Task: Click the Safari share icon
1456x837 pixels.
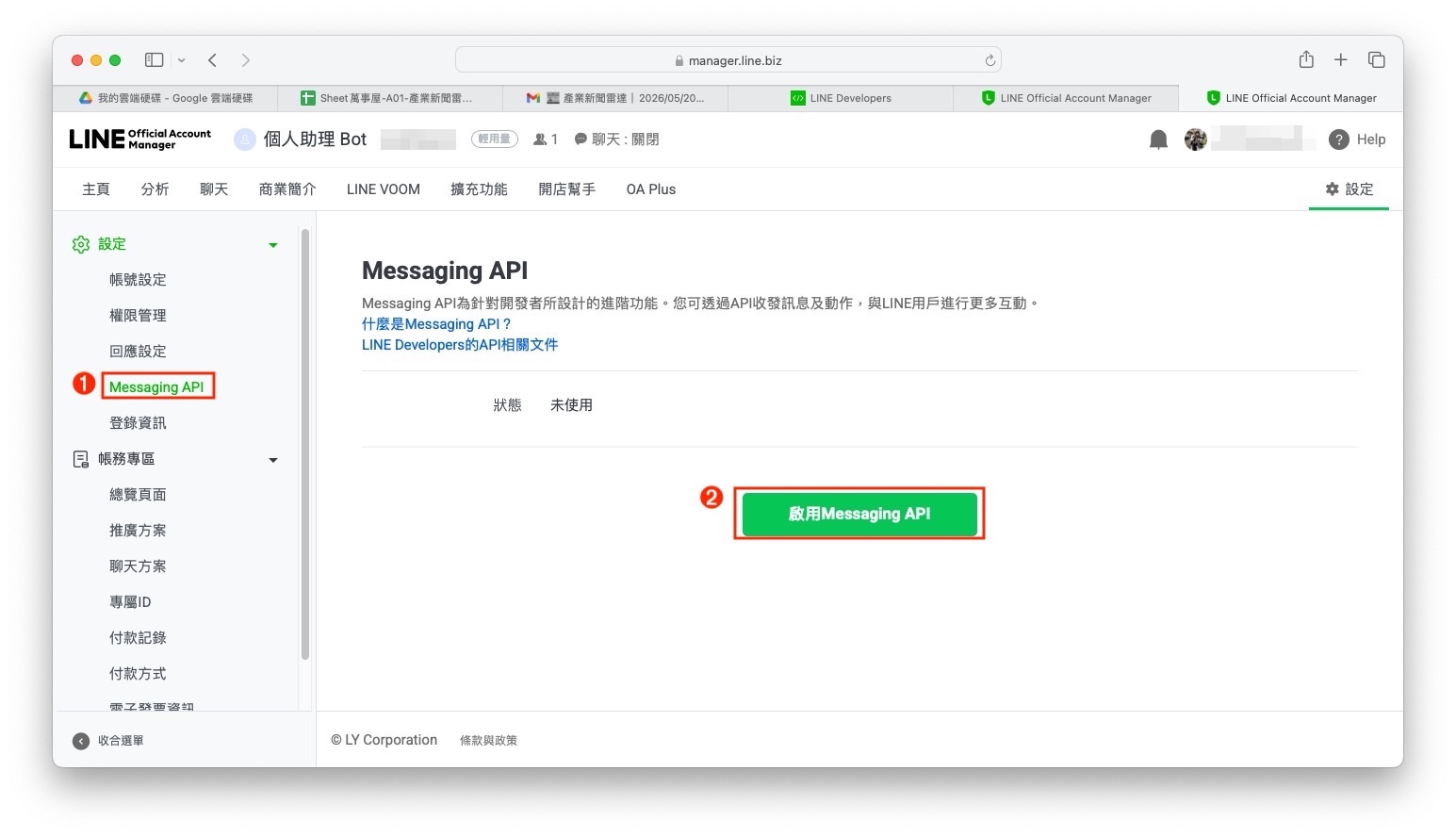Action: 1306,59
